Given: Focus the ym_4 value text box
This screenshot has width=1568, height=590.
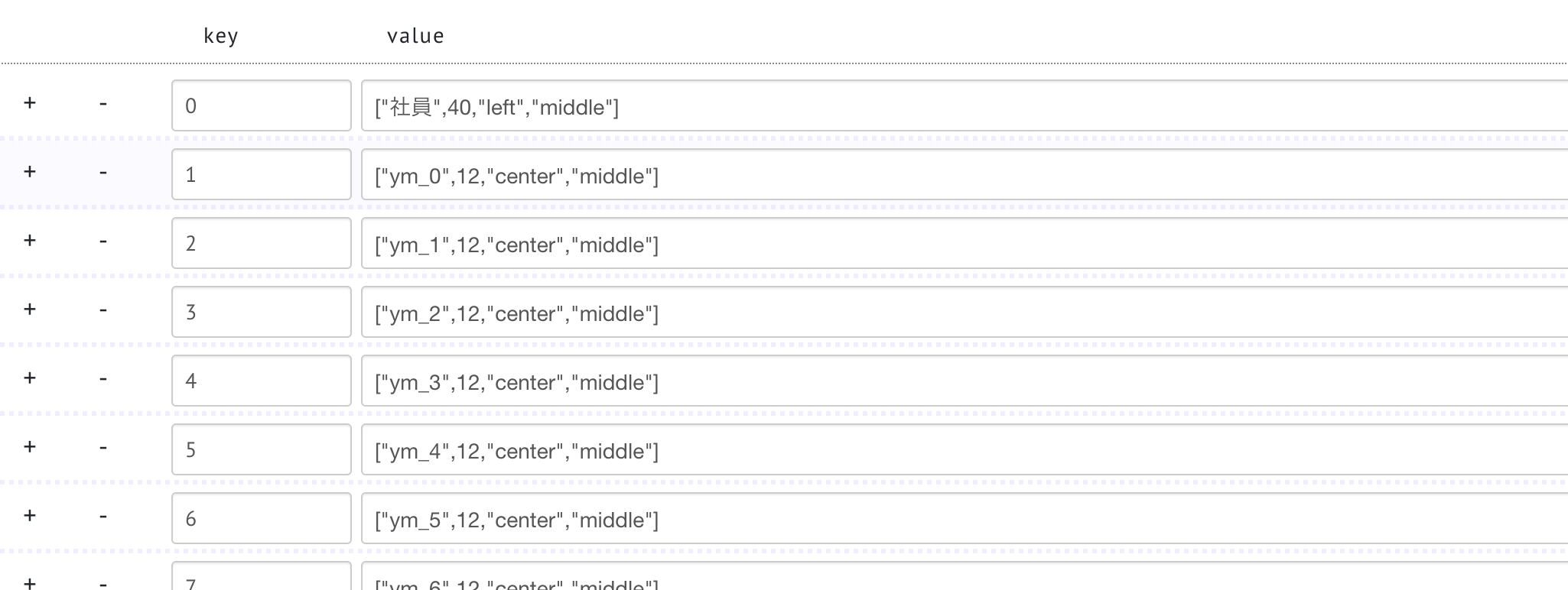Looking at the screenshot, I should (965, 449).
